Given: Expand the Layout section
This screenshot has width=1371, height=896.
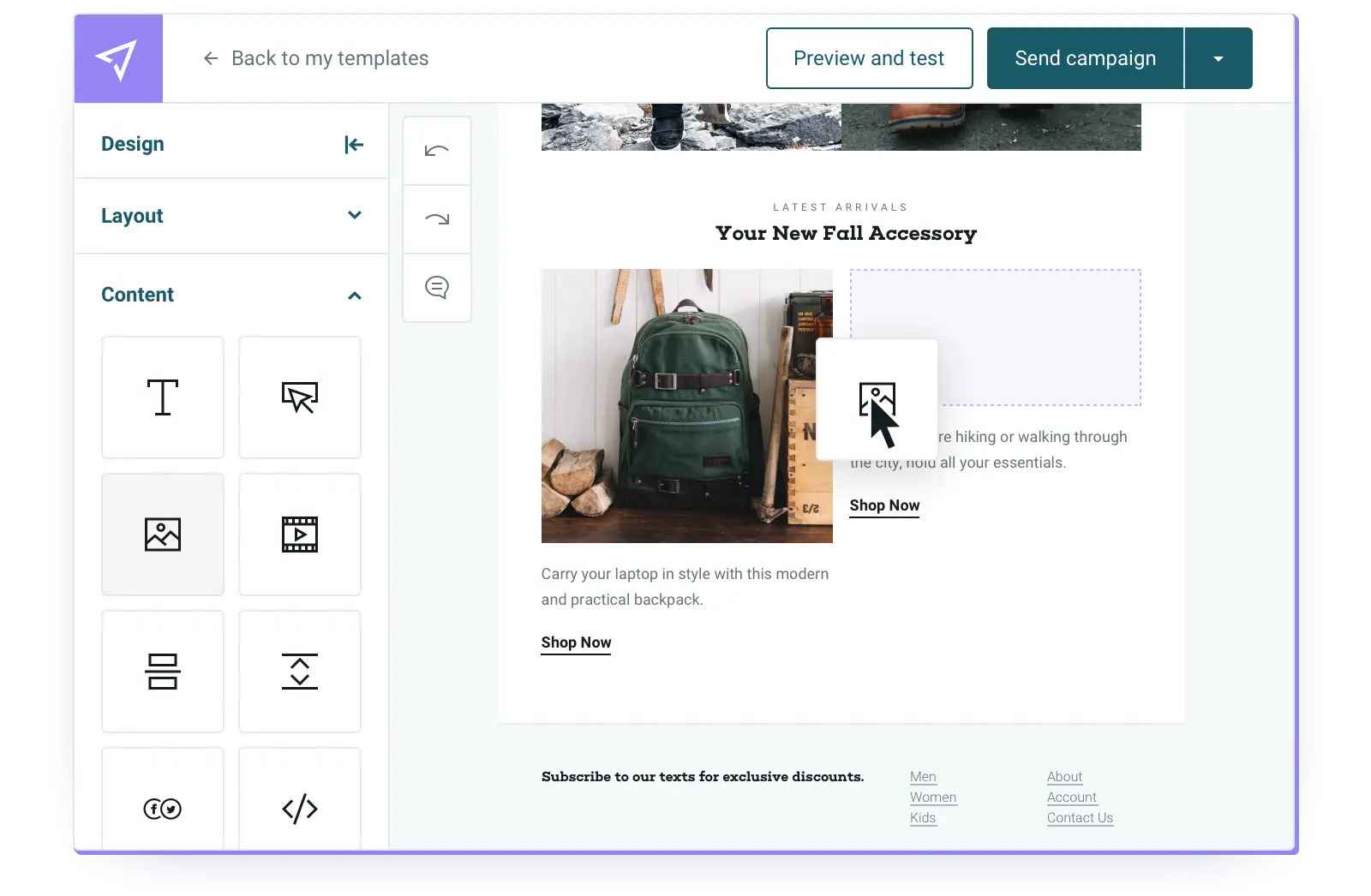Looking at the screenshot, I should [x=231, y=216].
